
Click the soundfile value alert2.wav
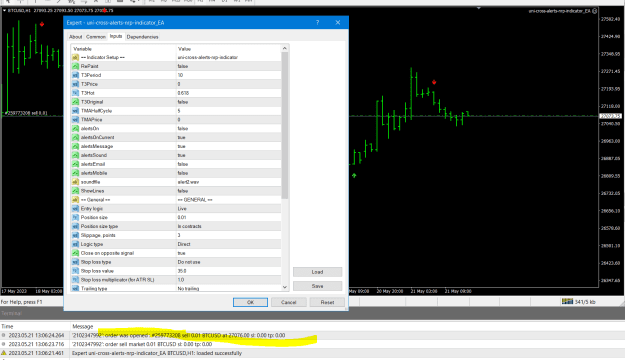coord(188,182)
